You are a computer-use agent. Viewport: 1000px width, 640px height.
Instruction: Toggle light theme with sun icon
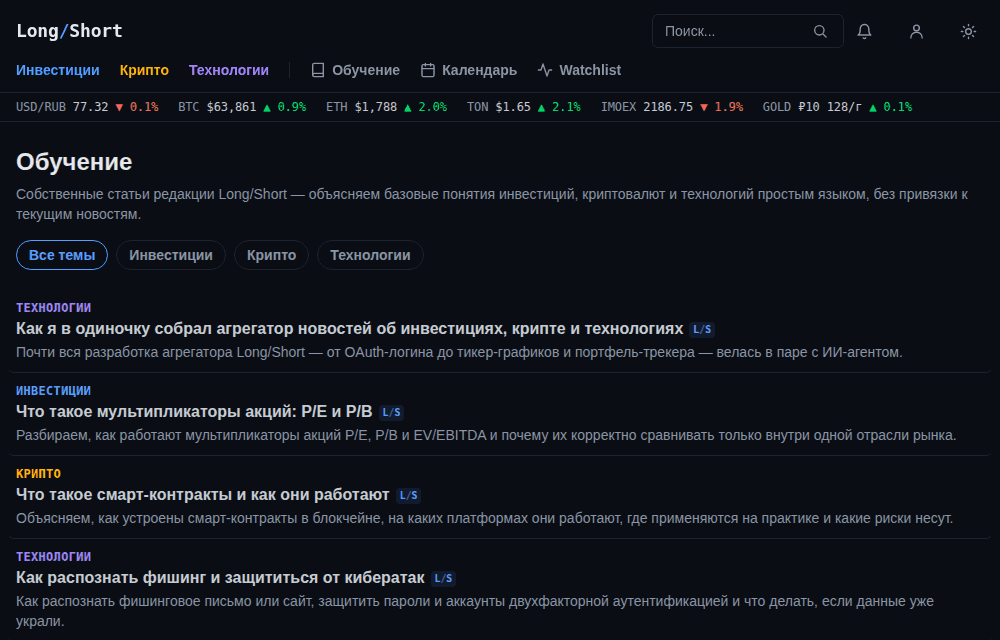[968, 31]
